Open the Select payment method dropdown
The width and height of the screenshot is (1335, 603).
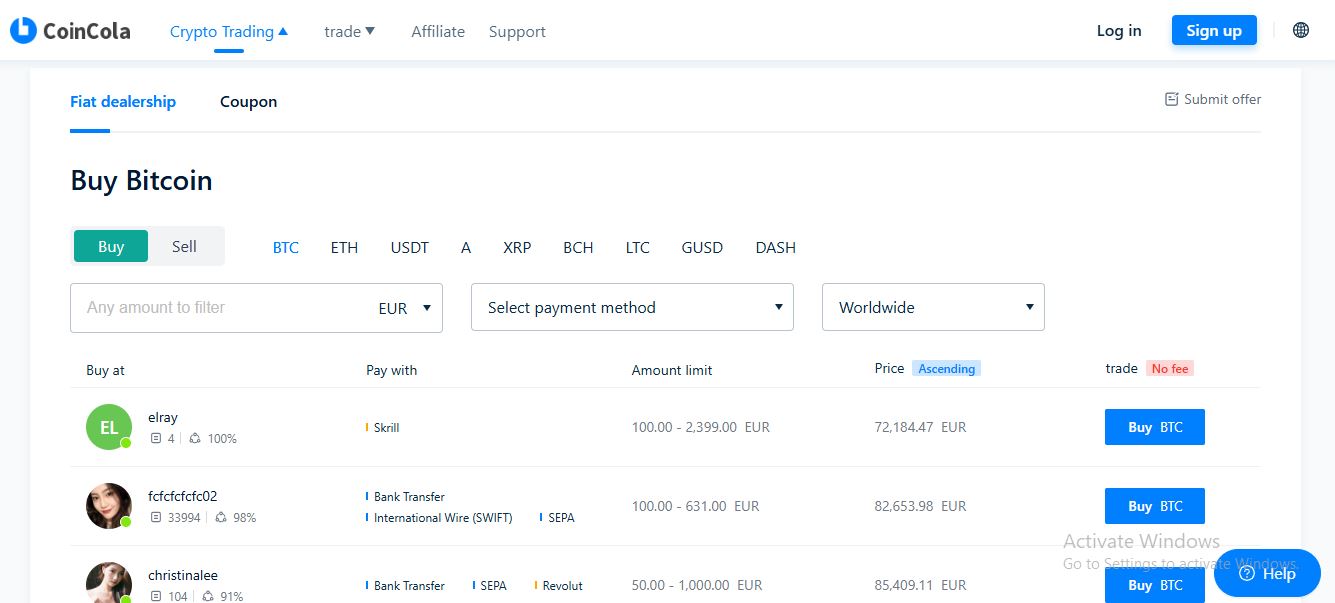pyautogui.click(x=632, y=307)
